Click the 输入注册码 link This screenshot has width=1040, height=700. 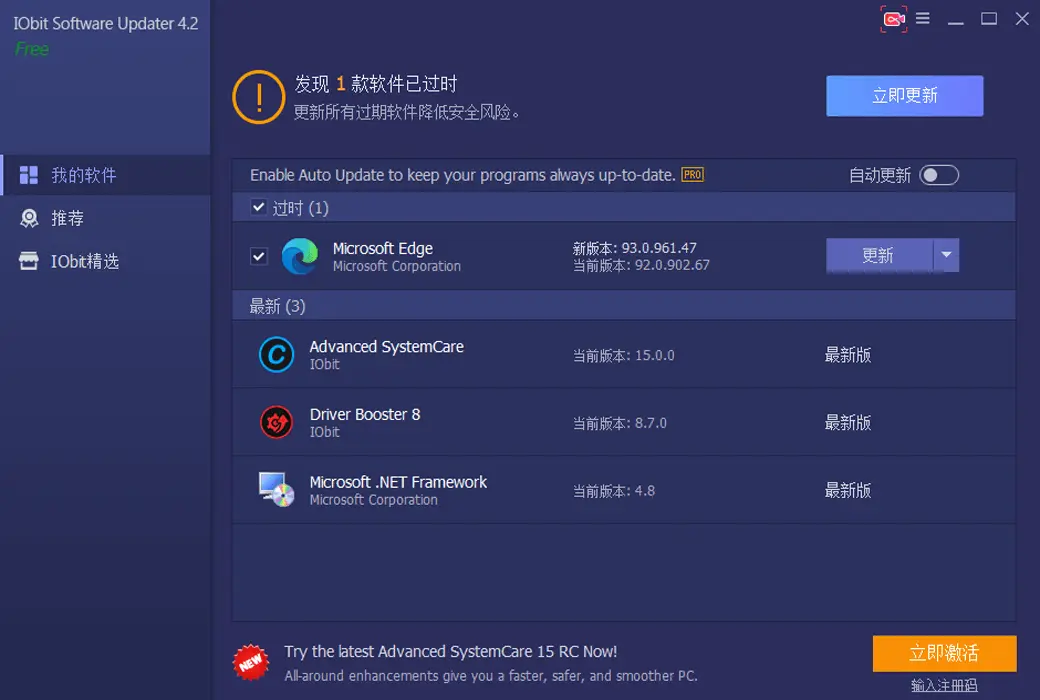click(x=944, y=685)
